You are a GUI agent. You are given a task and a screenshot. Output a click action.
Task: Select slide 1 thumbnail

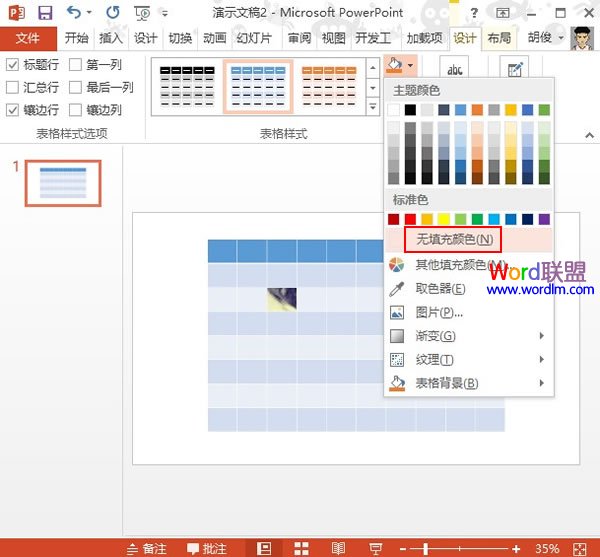click(x=63, y=183)
